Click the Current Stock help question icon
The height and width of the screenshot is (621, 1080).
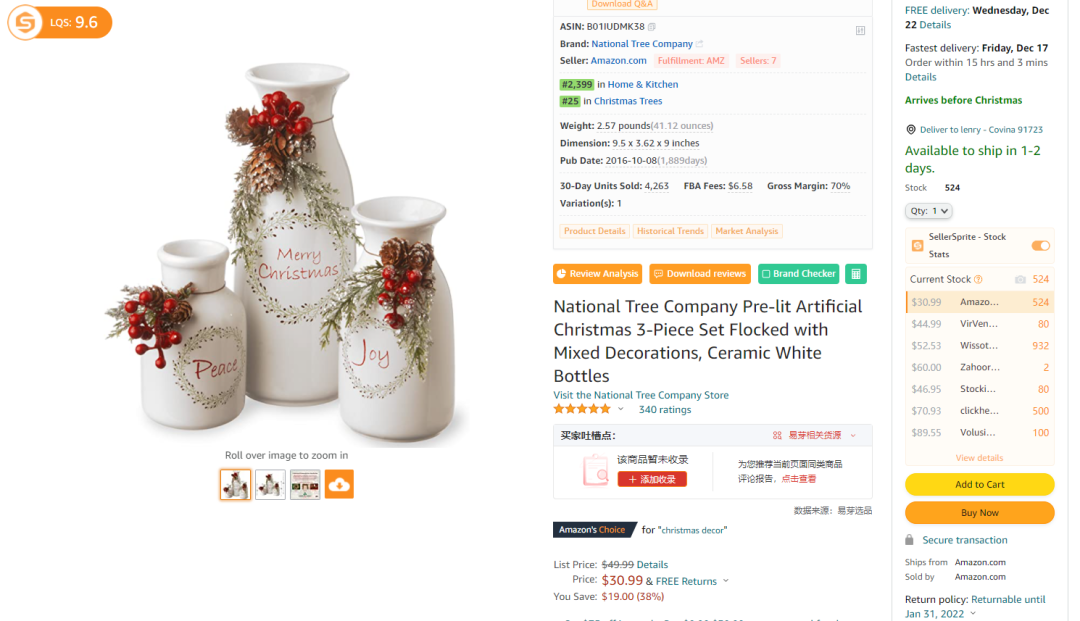coord(978,280)
